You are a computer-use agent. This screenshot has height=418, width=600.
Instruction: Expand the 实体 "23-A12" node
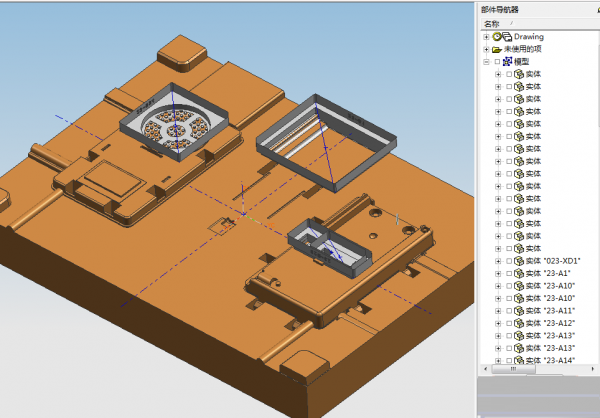click(x=498, y=323)
